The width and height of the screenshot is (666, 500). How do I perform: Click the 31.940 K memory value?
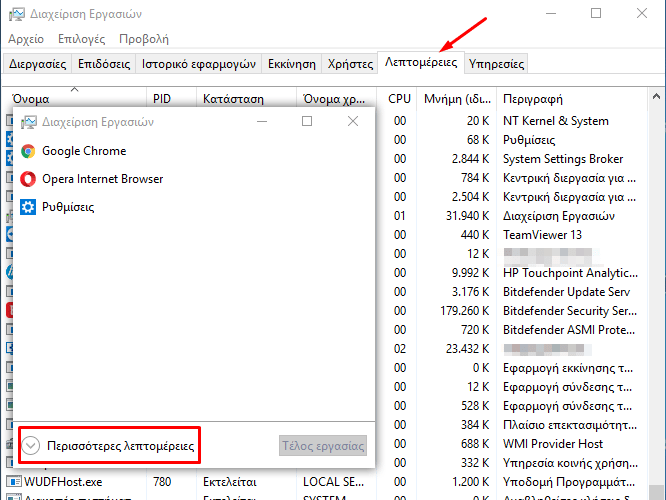click(x=467, y=216)
